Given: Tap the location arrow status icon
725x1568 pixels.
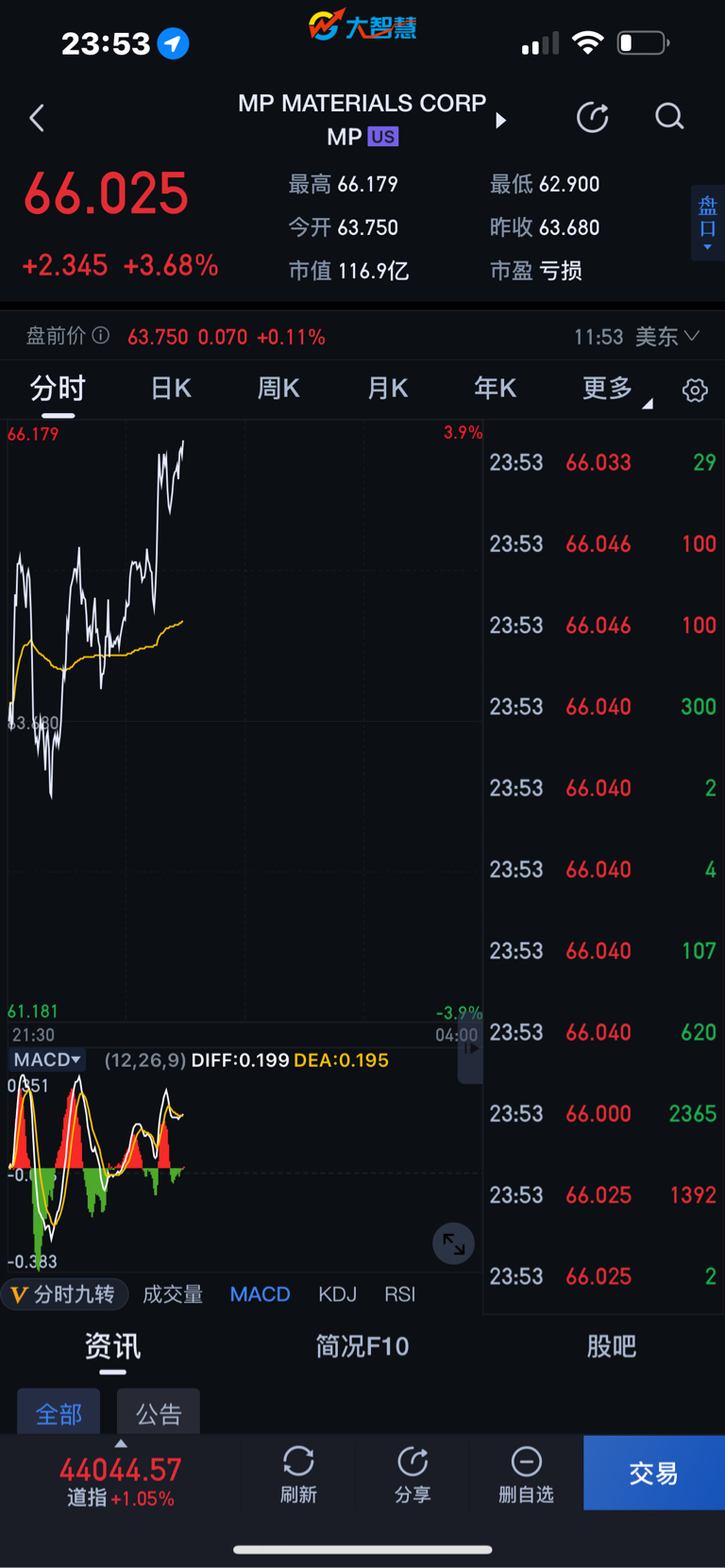Looking at the screenshot, I should tap(173, 43).
